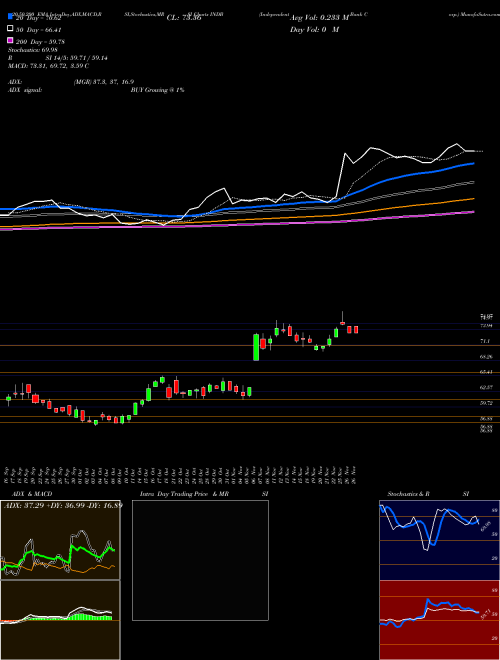This screenshot has width=500, height=660.
Task: Open the red RSI chart panel
Action: coord(439,620)
